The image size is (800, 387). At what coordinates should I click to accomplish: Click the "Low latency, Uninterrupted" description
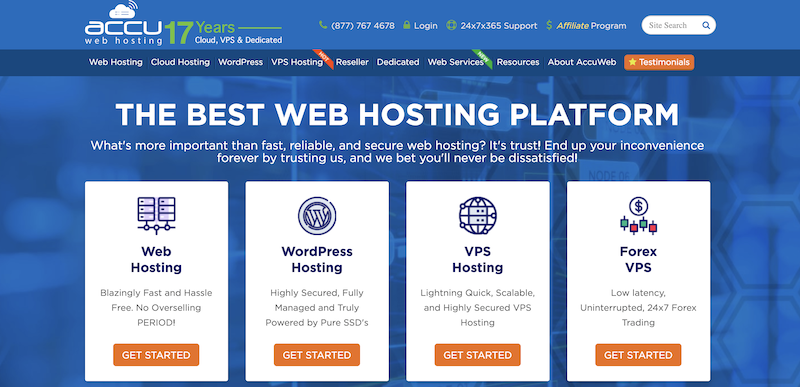(x=638, y=308)
